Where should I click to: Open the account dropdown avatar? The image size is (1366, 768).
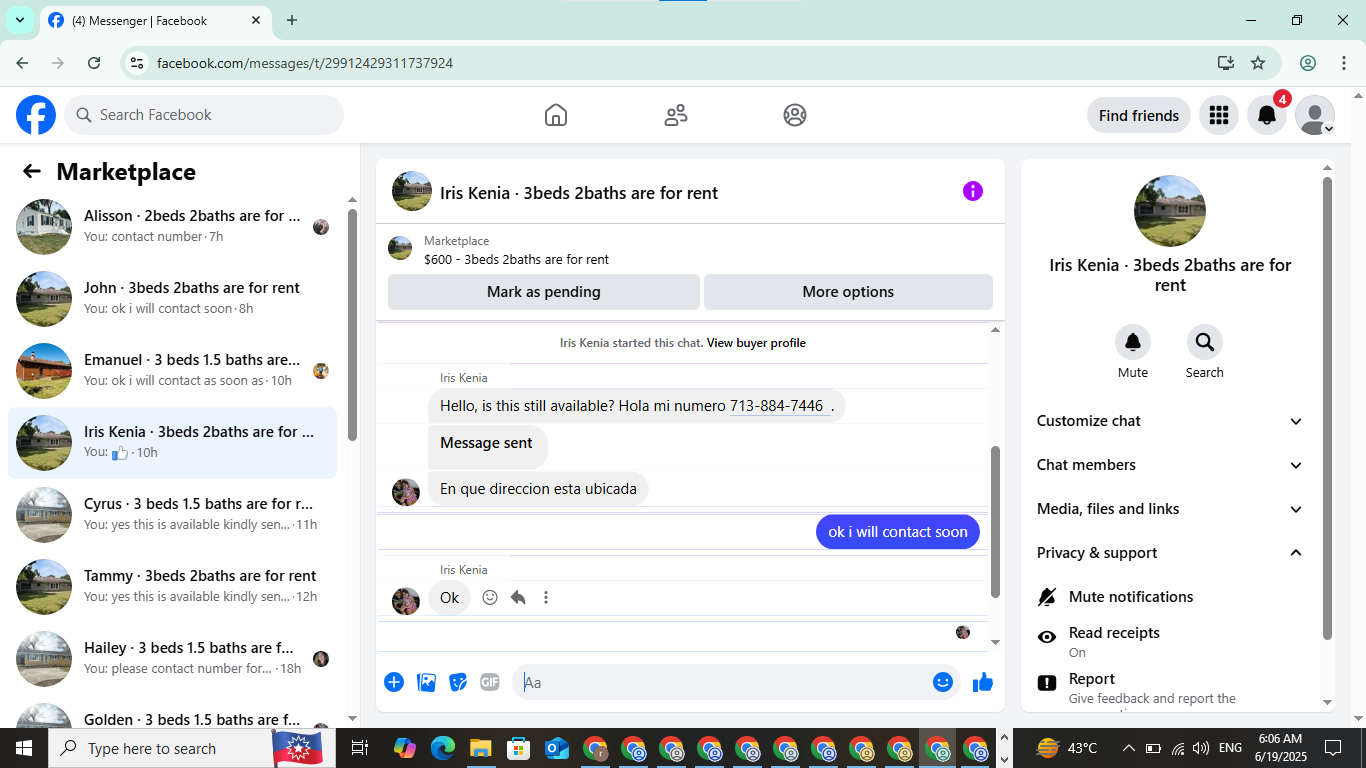1315,115
